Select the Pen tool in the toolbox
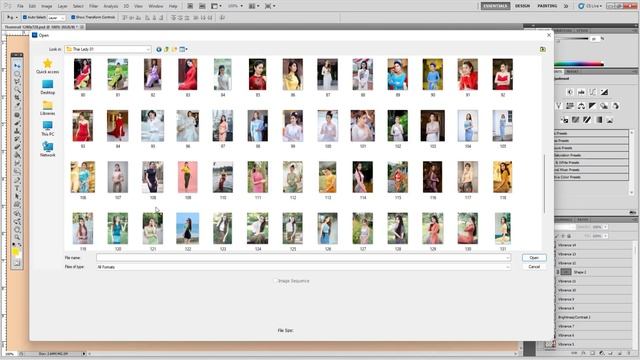 [17, 180]
